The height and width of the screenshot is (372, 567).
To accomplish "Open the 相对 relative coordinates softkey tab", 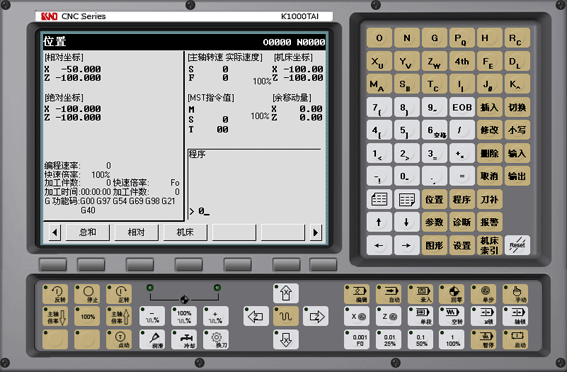I will point(136,232).
